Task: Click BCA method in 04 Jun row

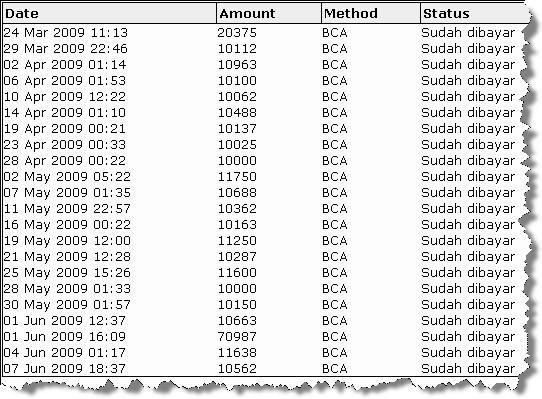Action: tap(335, 353)
